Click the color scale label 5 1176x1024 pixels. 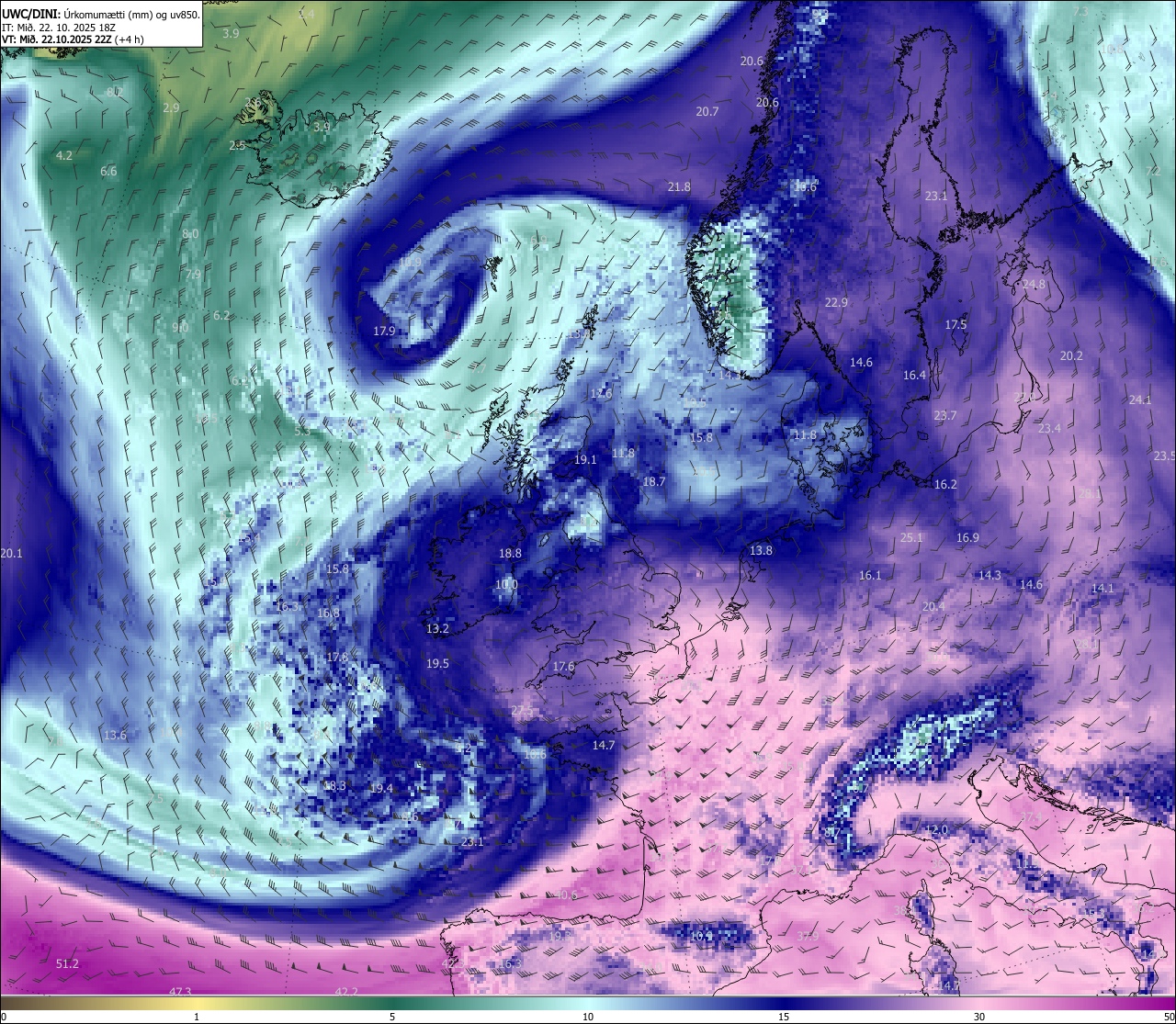392,1017
